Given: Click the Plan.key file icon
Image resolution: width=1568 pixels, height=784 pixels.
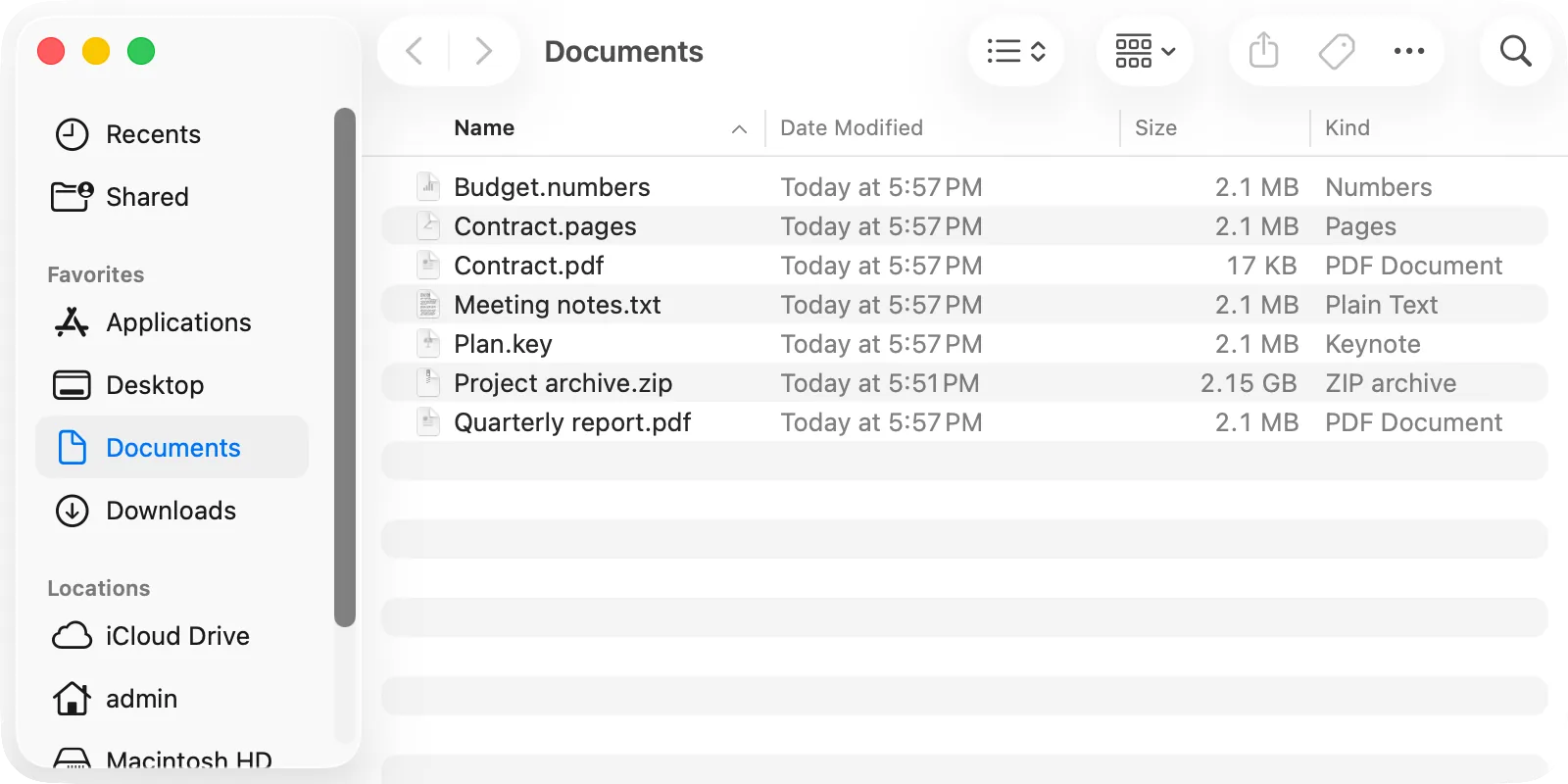Looking at the screenshot, I should point(428,343).
